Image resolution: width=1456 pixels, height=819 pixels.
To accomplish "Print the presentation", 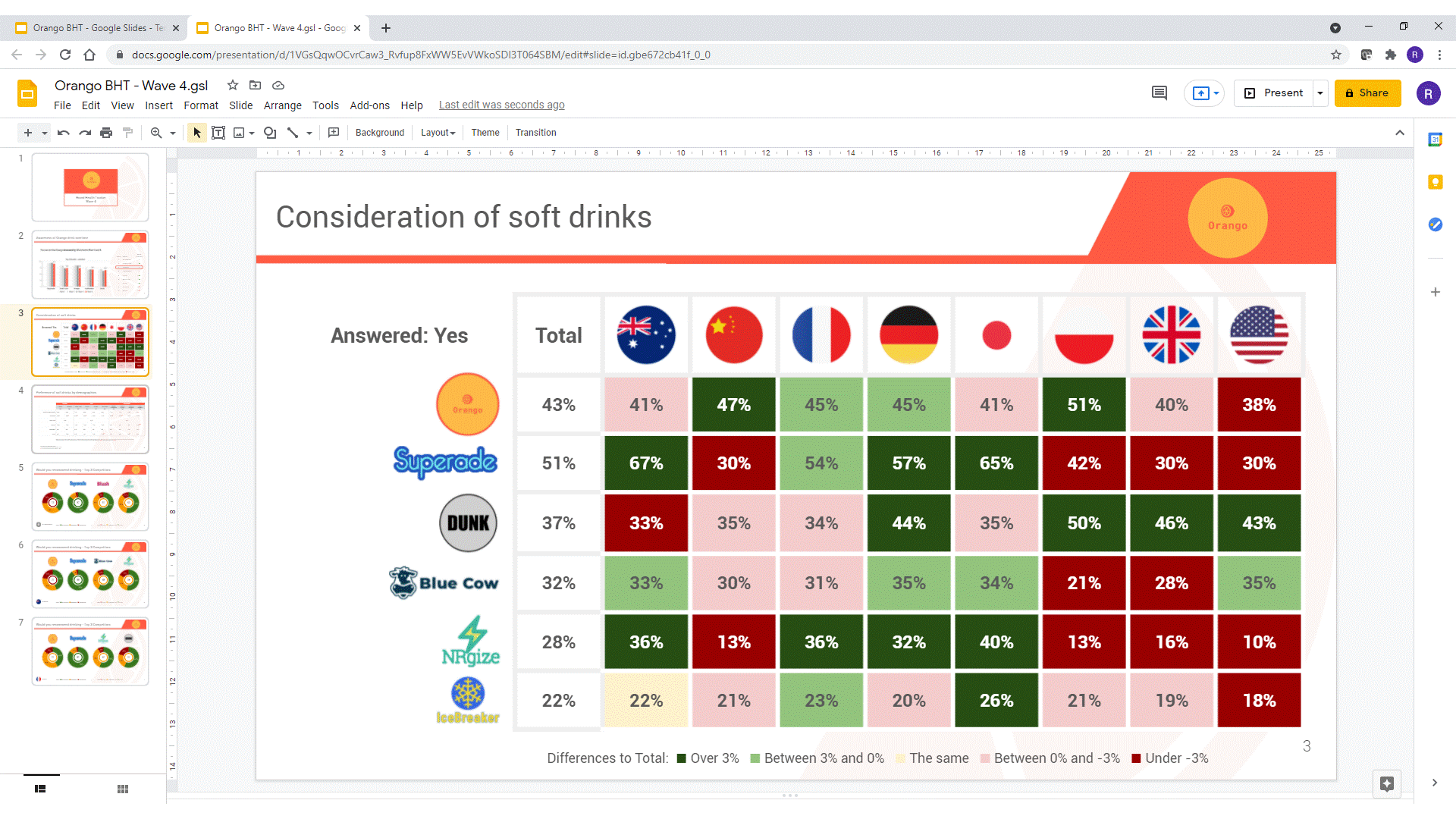I will click(x=106, y=133).
